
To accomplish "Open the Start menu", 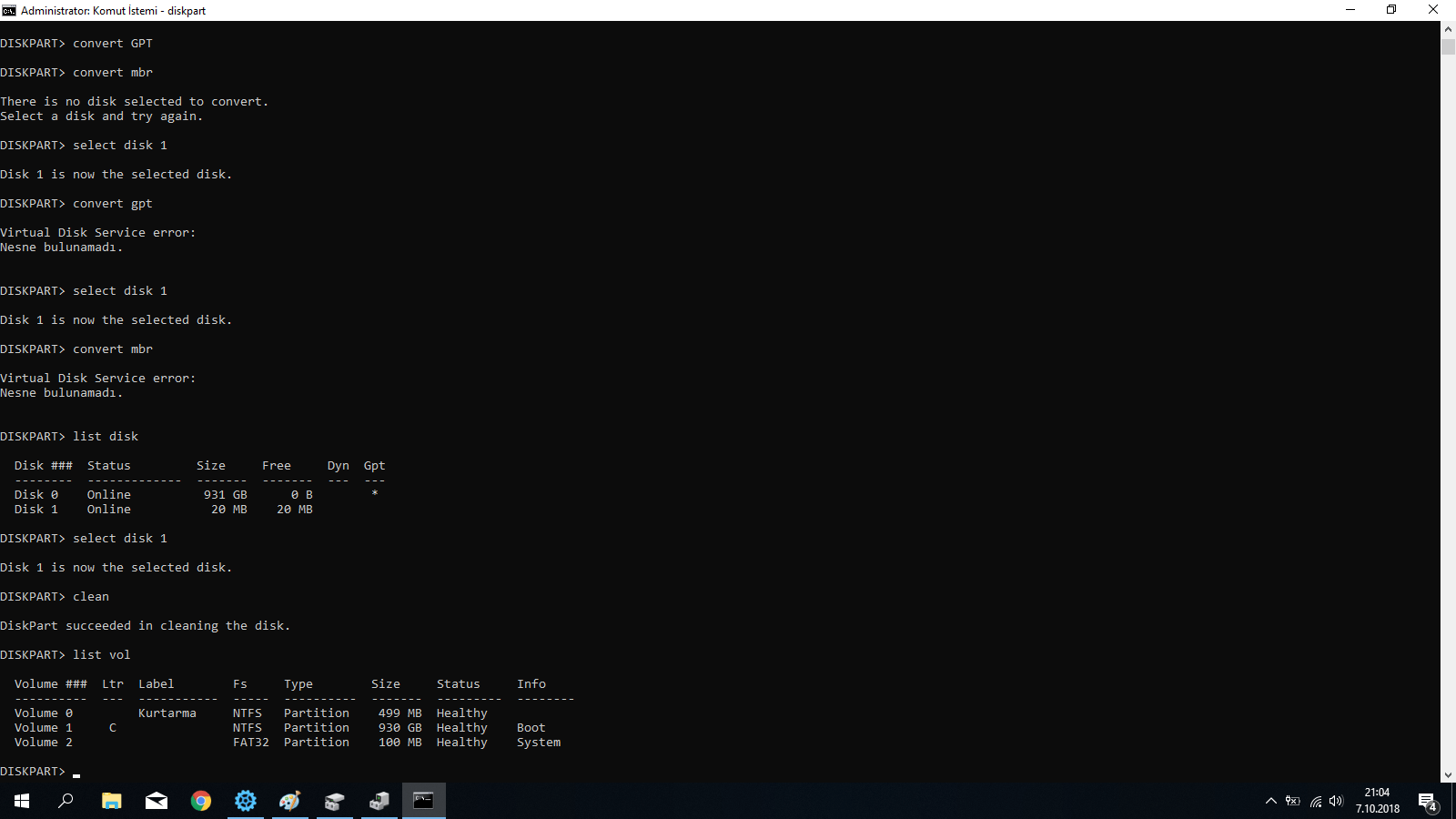I will click(x=20, y=802).
